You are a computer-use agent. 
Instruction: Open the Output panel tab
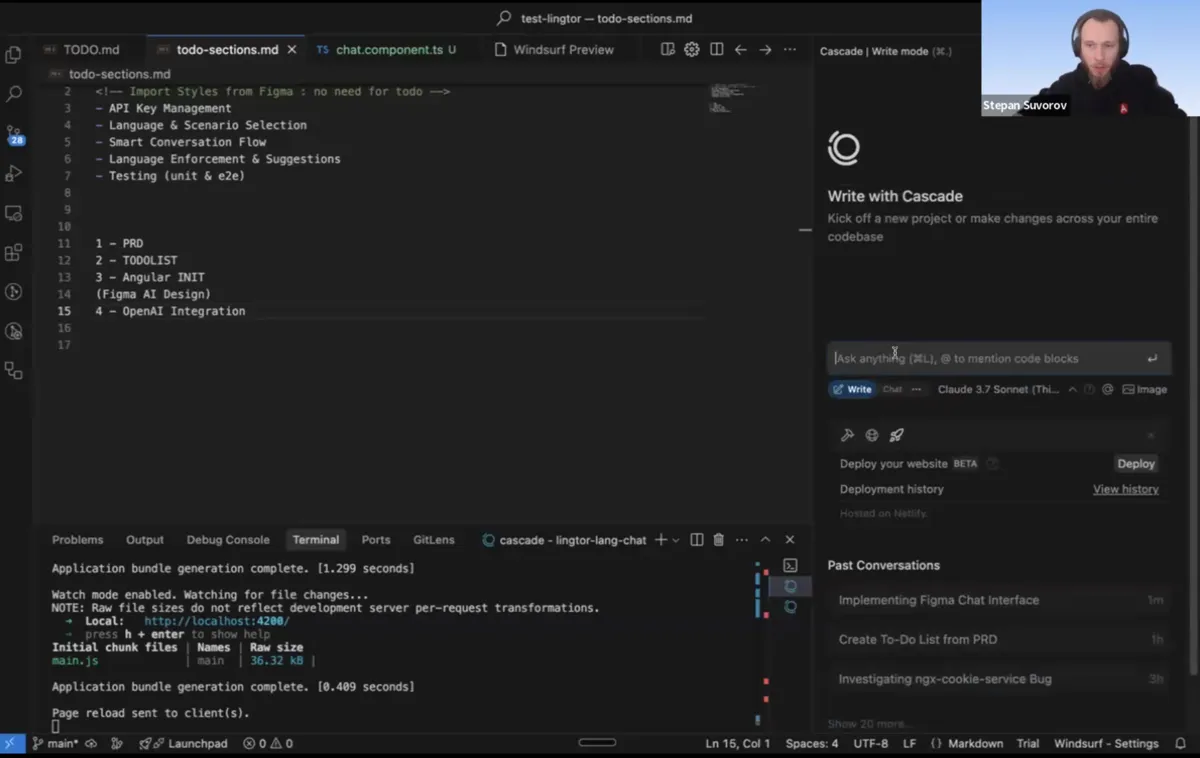145,540
